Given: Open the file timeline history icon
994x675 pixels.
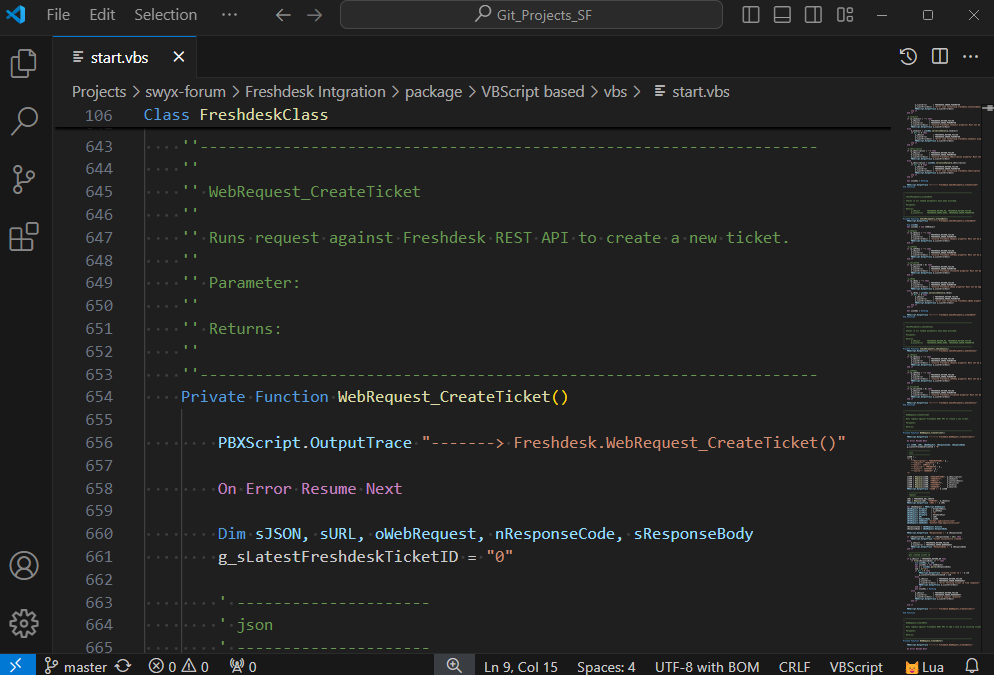Looking at the screenshot, I should click(908, 56).
